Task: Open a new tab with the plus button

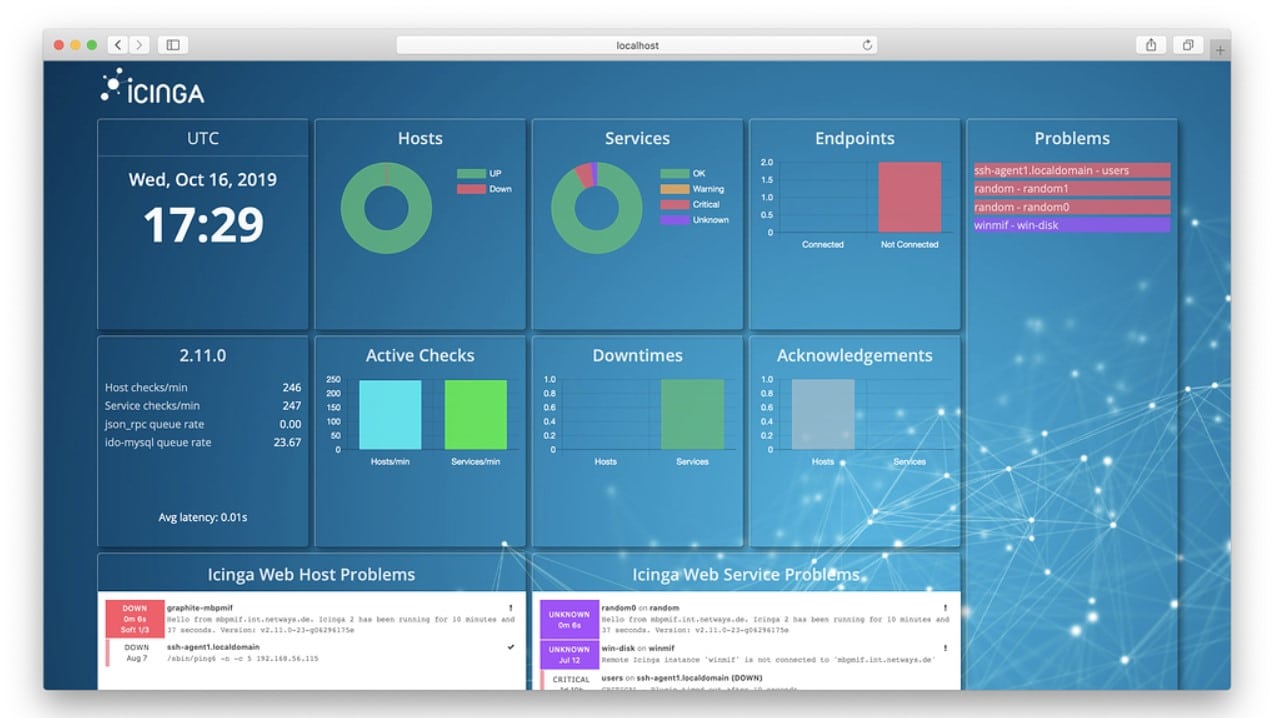Action: tap(1220, 50)
